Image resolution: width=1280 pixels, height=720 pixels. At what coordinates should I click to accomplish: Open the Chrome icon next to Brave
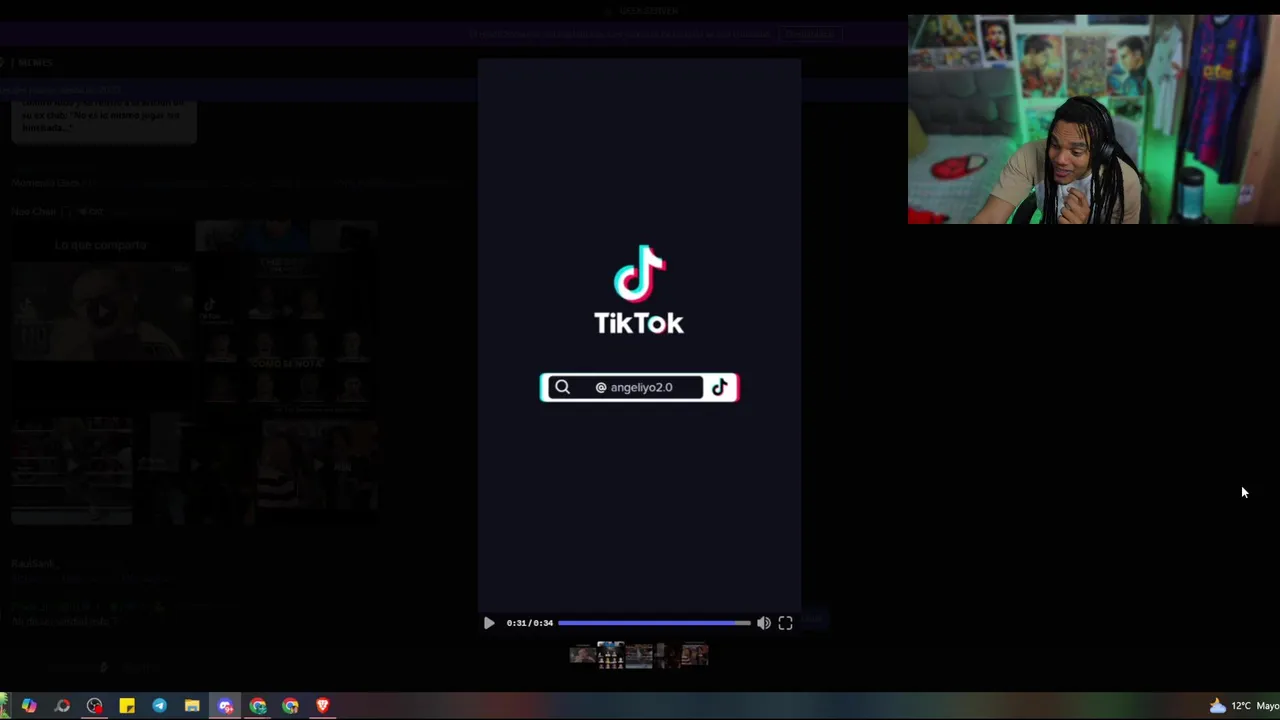(x=290, y=706)
